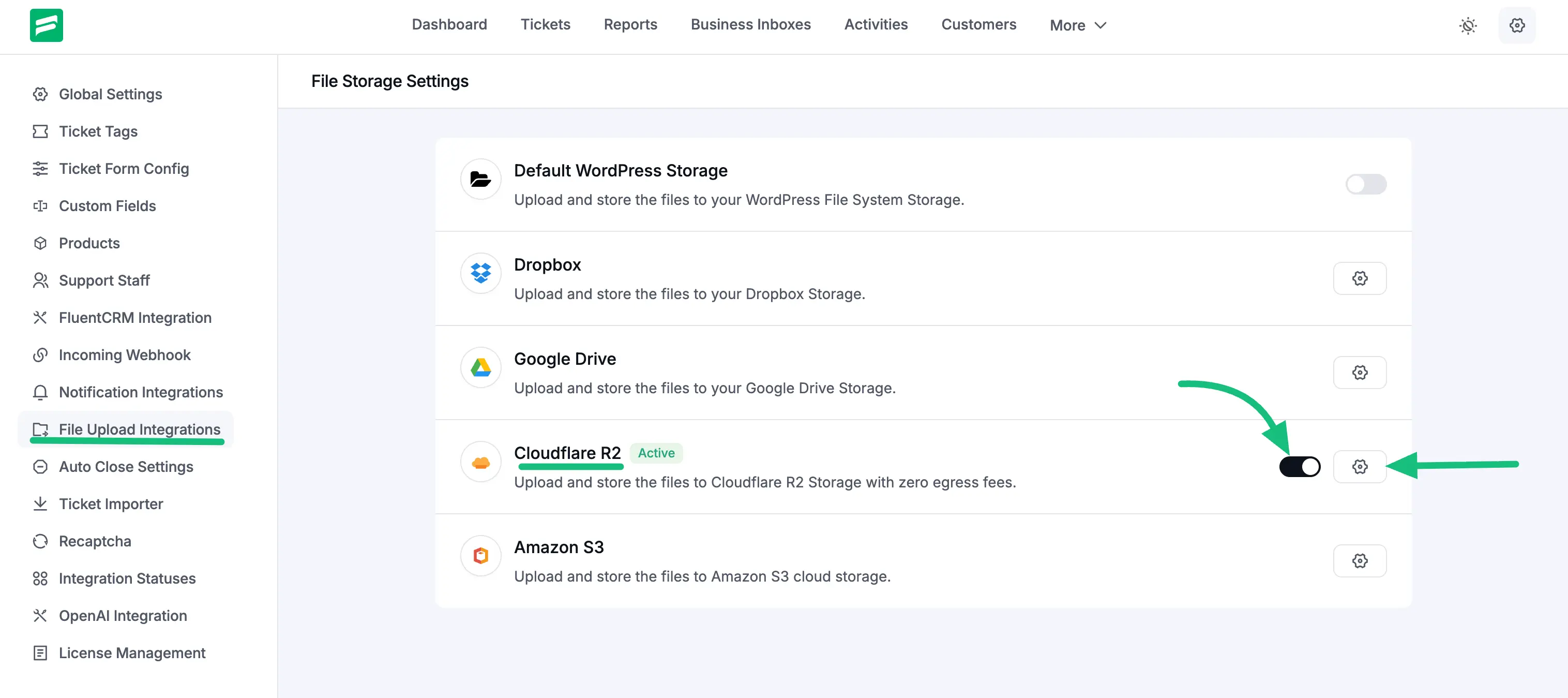Viewport: 1568px width, 698px height.
Task: Open the settings gear in the top bar
Action: [x=1517, y=25]
